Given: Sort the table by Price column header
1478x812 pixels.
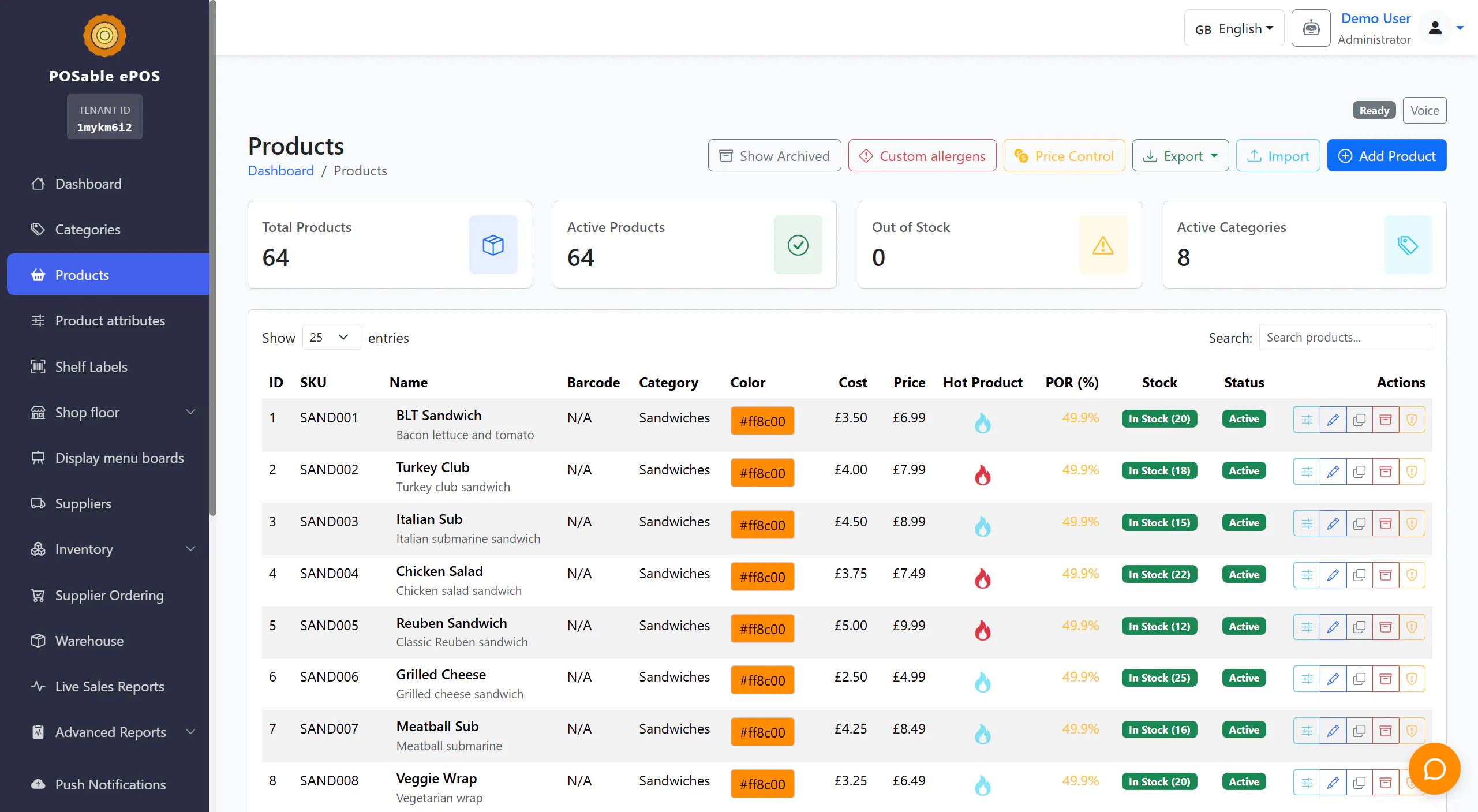Looking at the screenshot, I should pos(909,382).
